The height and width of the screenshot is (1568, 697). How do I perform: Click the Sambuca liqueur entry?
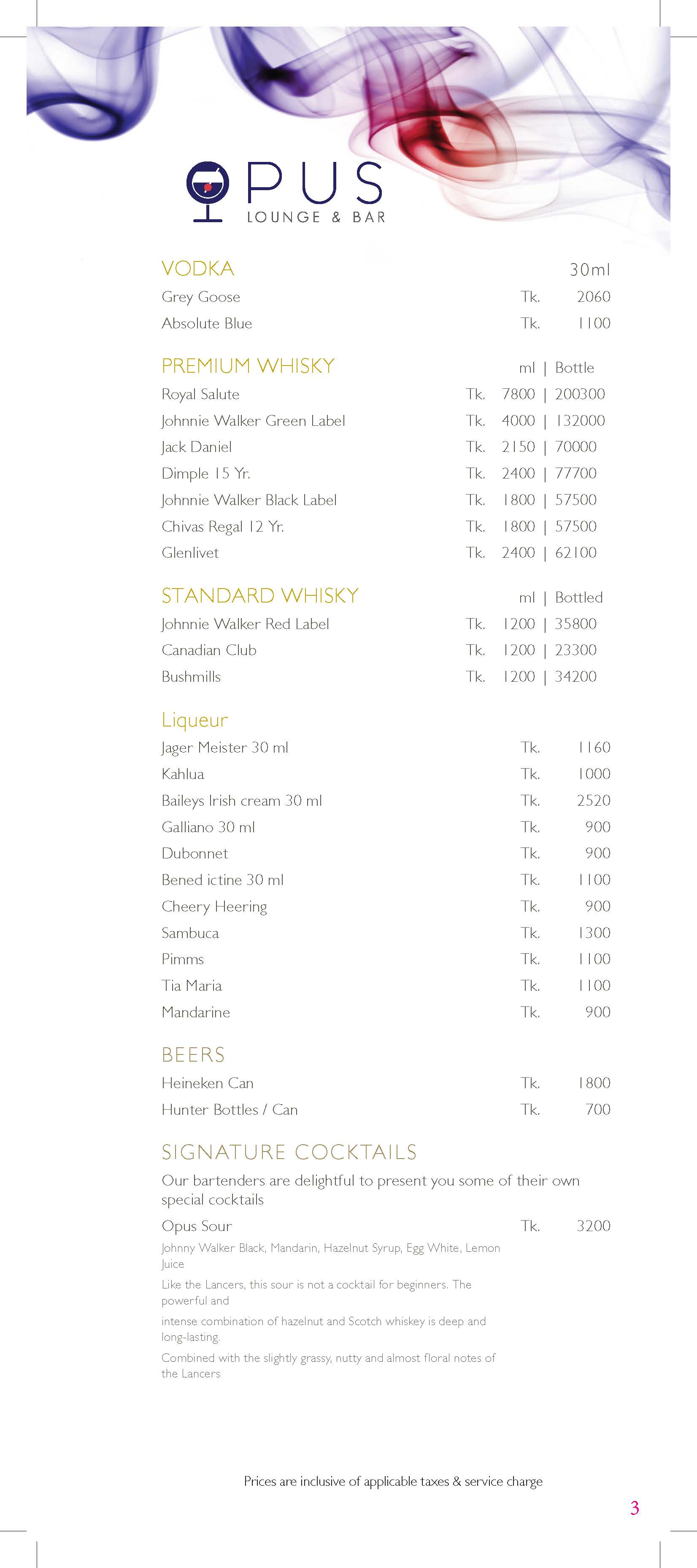189,933
